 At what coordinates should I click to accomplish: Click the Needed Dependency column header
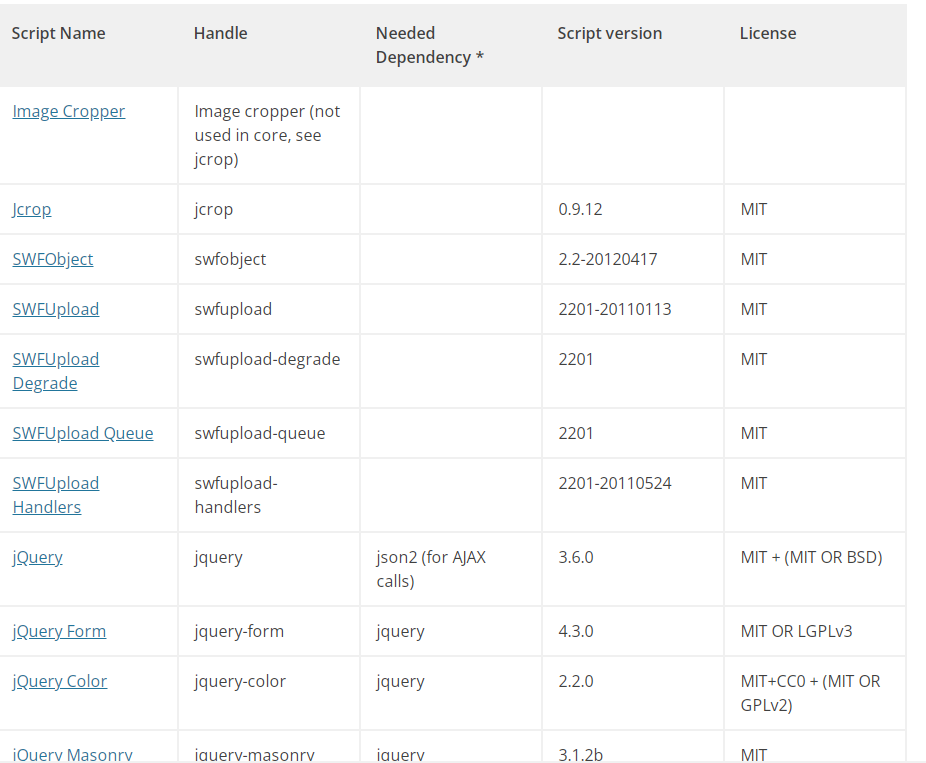[x=429, y=45]
